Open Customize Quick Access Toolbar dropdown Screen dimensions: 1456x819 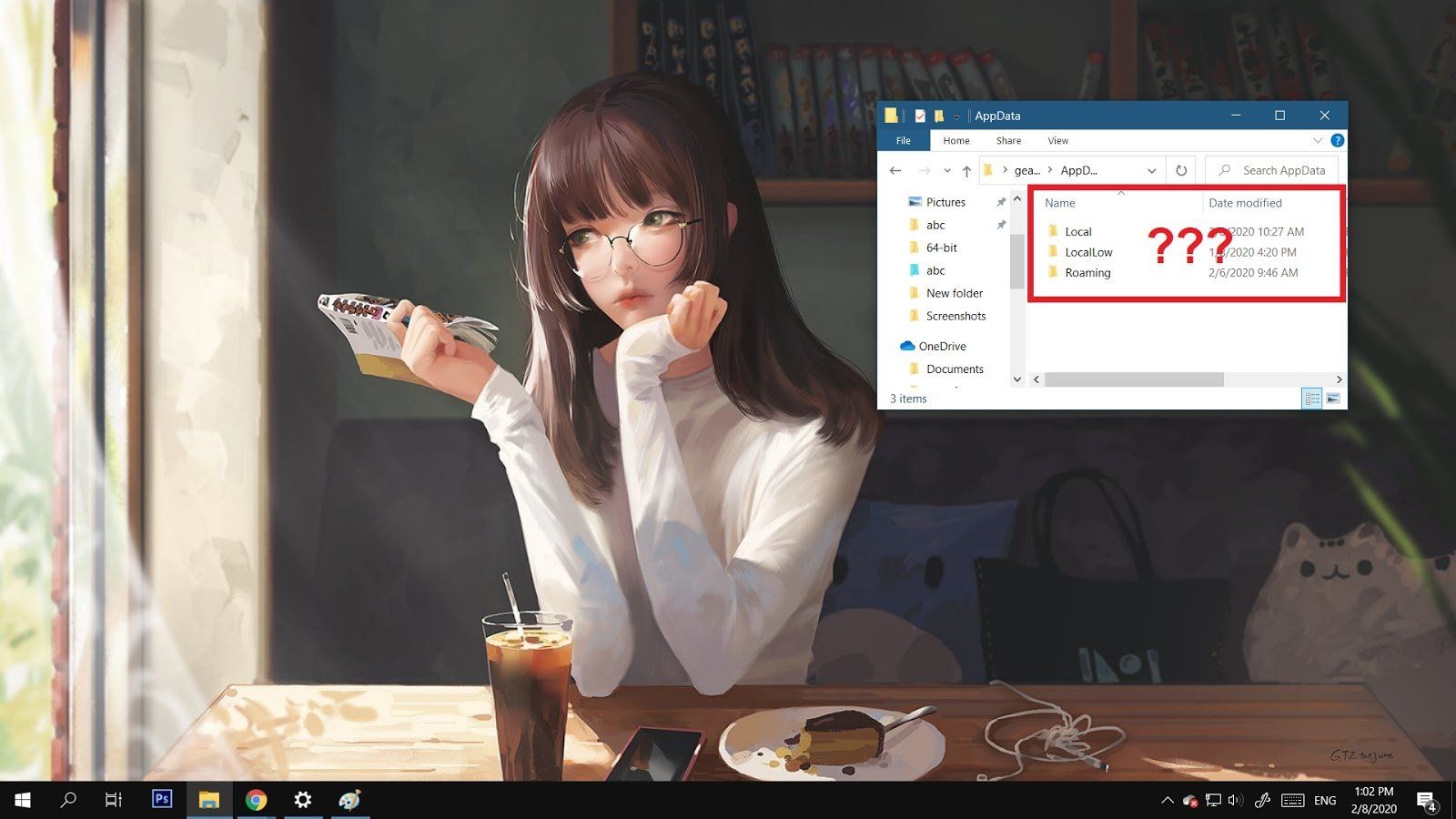[x=956, y=116]
